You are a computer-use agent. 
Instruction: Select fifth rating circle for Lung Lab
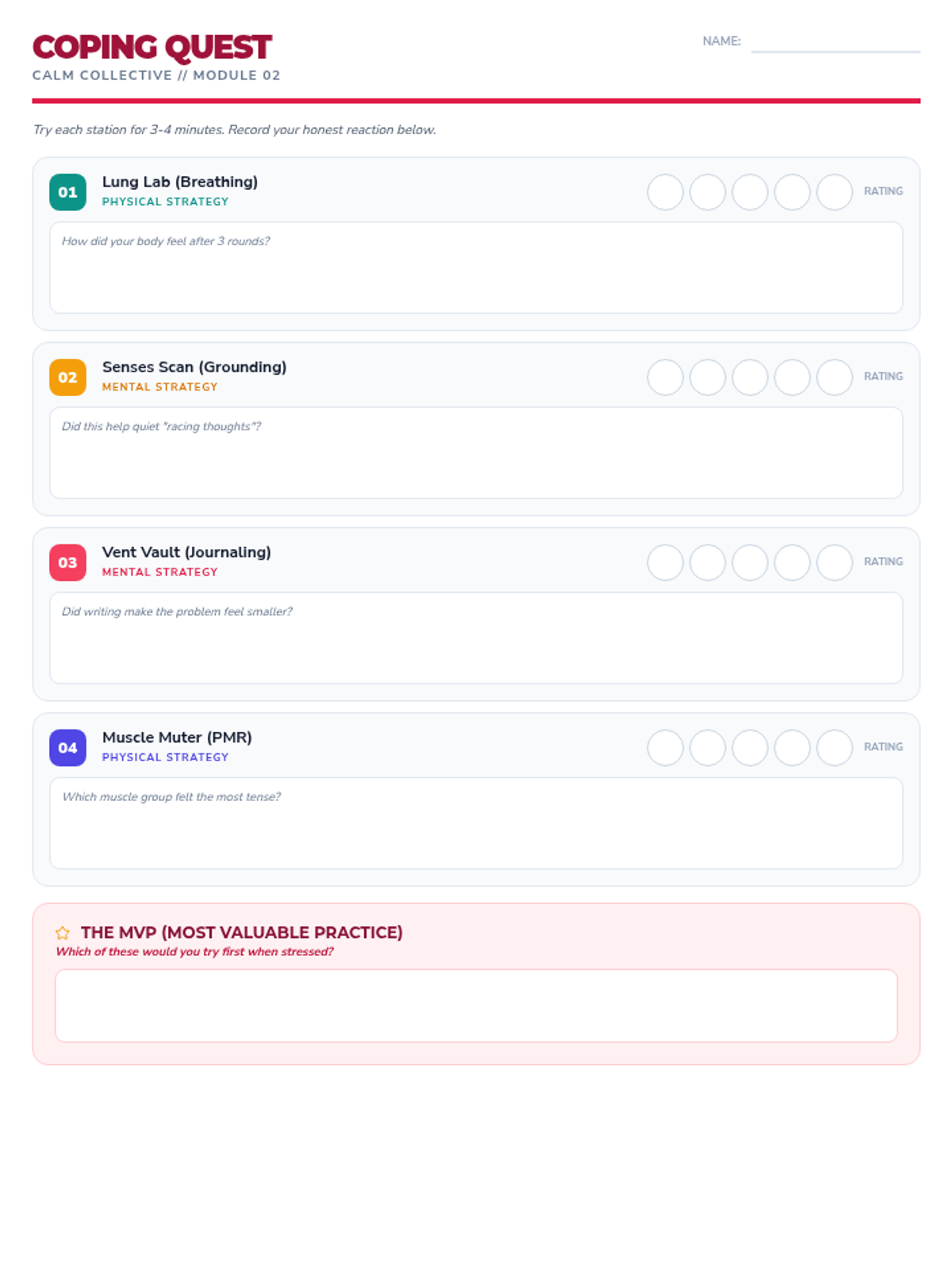(x=835, y=192)
